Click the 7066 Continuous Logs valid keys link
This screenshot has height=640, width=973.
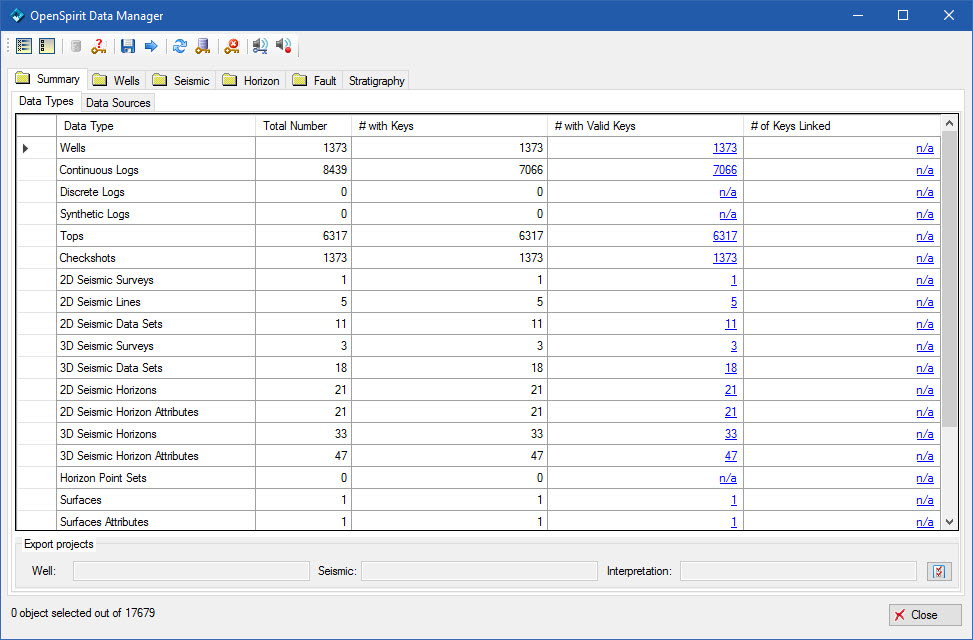click(724, 170)
